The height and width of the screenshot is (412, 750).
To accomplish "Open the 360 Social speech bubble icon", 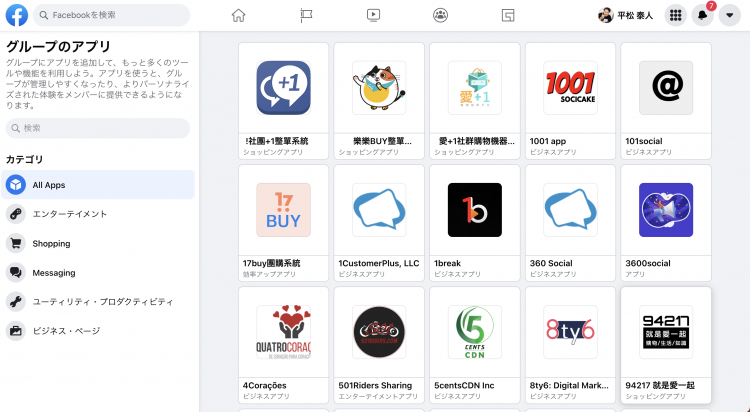I will coord(570,210).
